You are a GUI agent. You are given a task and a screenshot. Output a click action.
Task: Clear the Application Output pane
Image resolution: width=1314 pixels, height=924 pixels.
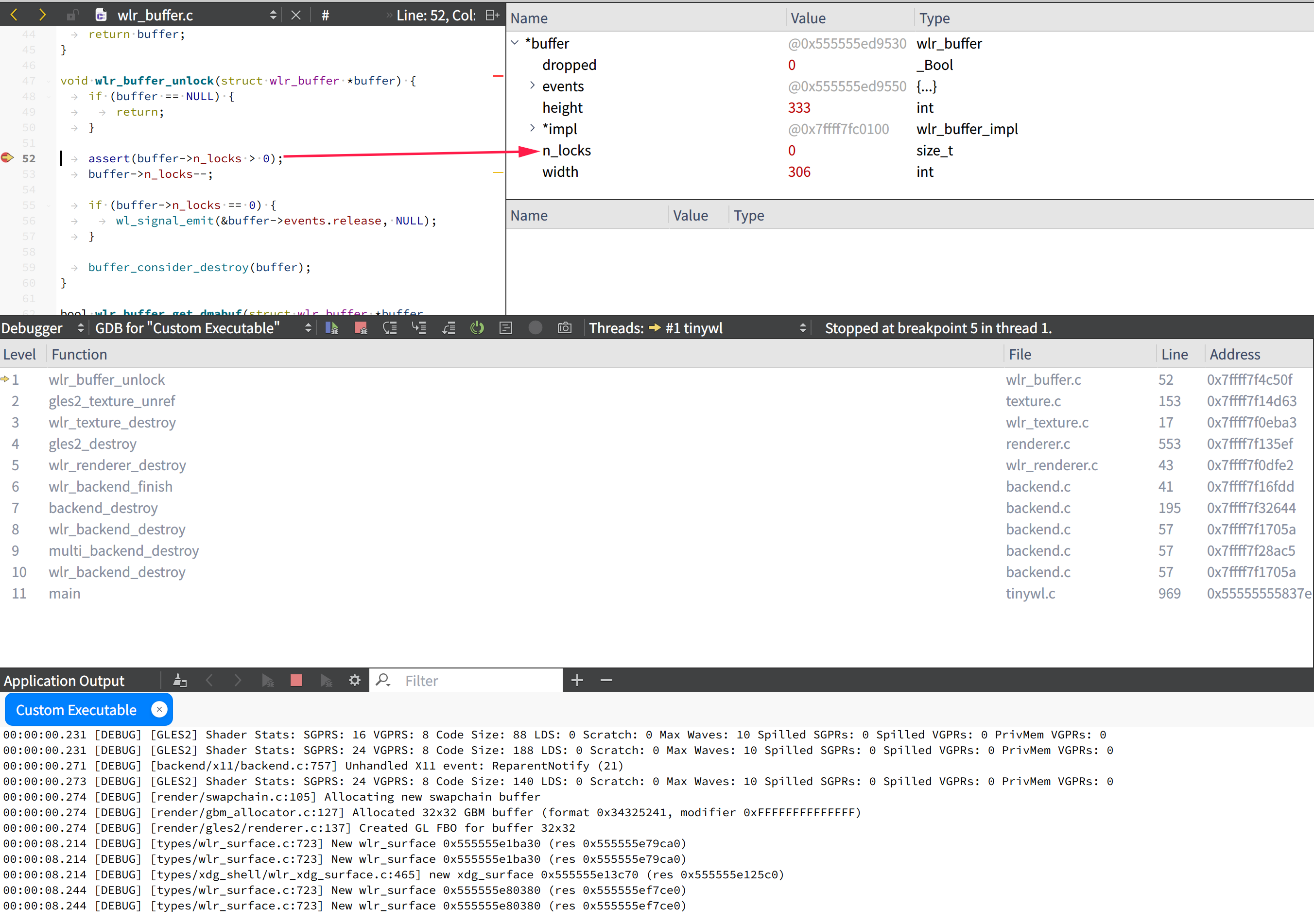[180, 680]
